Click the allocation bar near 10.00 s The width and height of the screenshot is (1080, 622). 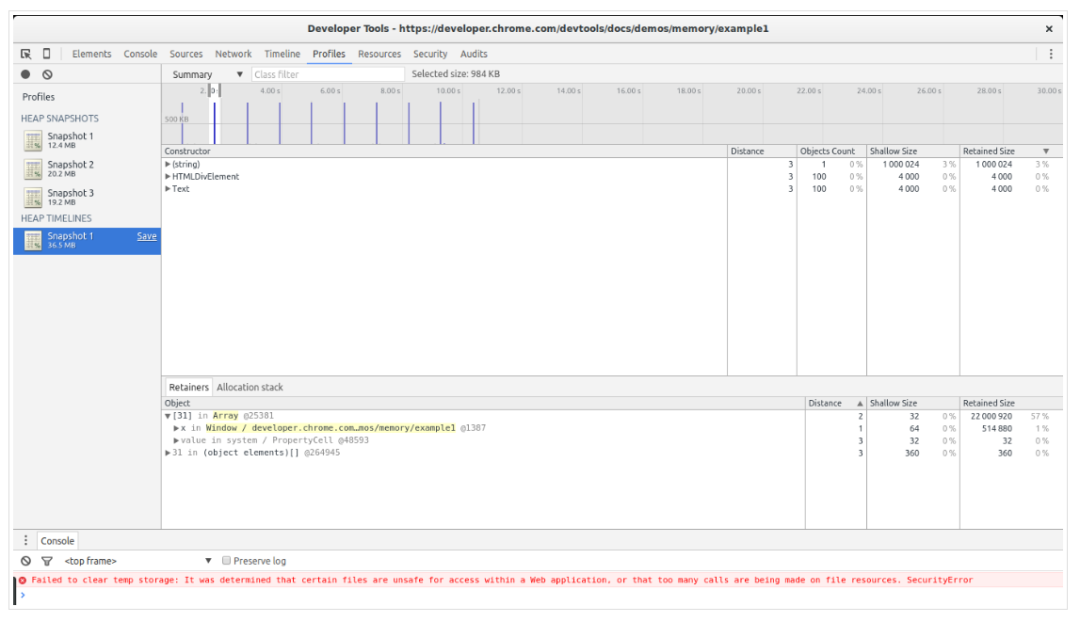441,123
